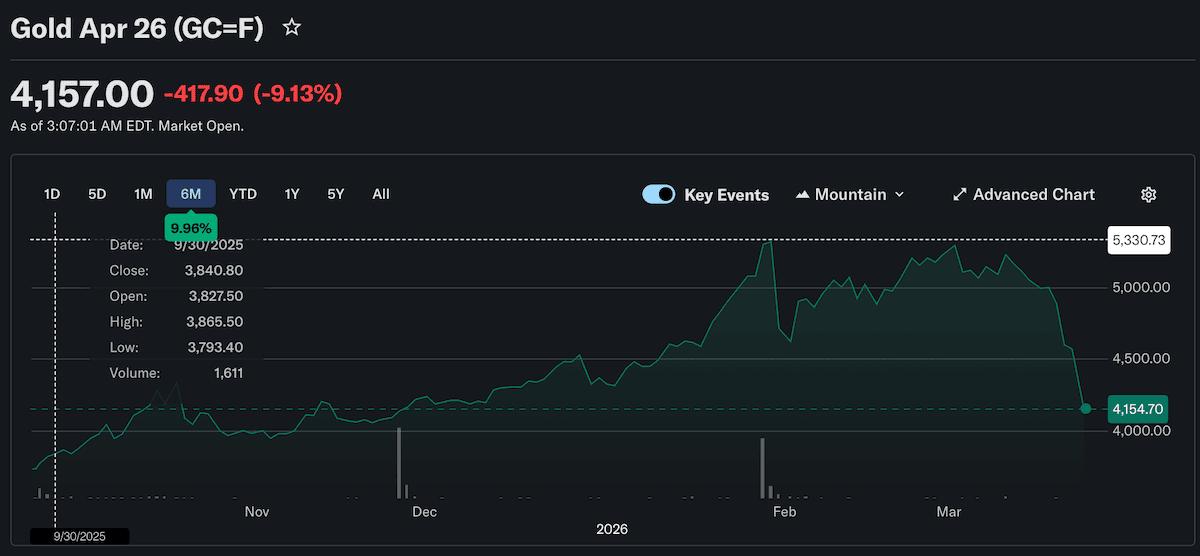The image size is (1200, 556).
Task: Click the 9/30/2025 date marker label
Action: (80, 536)
